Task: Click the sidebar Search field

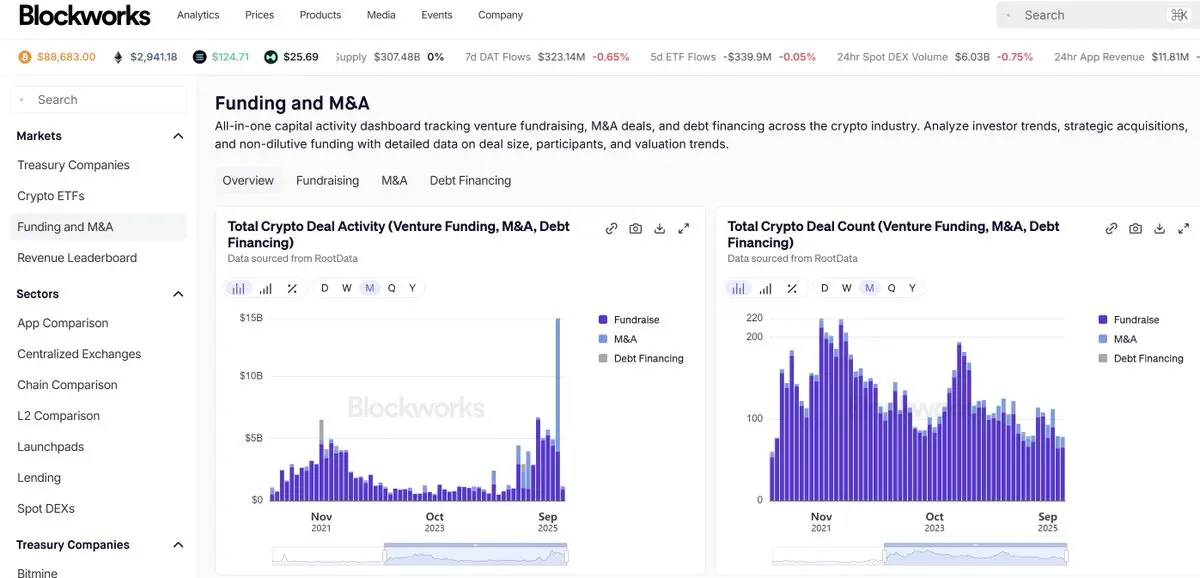Action: (97, 99)
